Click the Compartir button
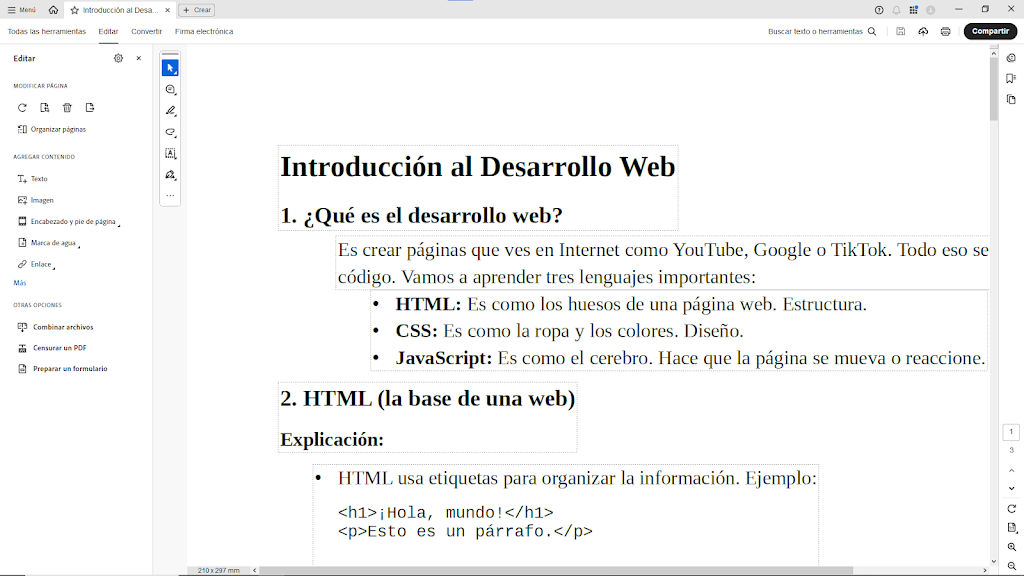1024x576 pixels. tap(990, 31)
